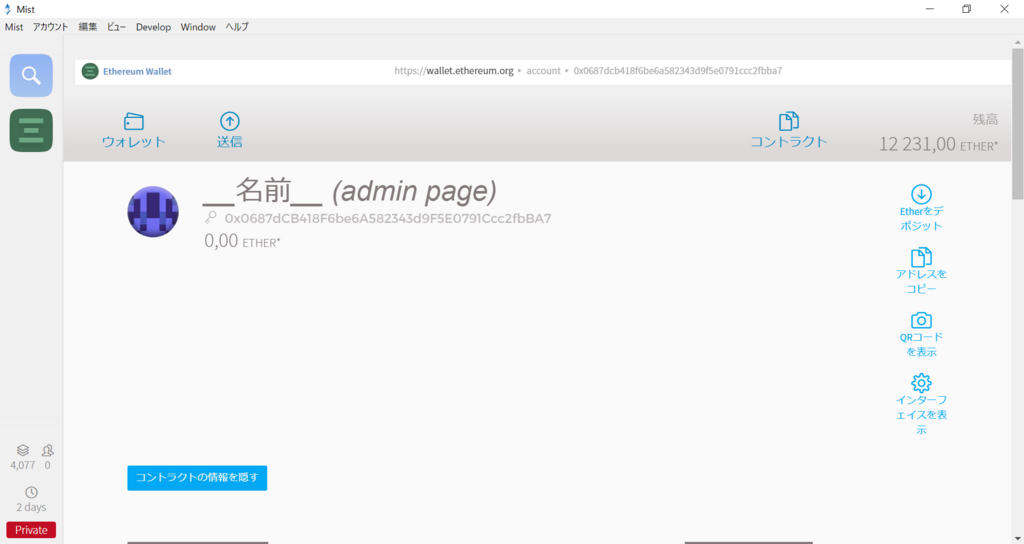Open the Window menu

point(198,27)
